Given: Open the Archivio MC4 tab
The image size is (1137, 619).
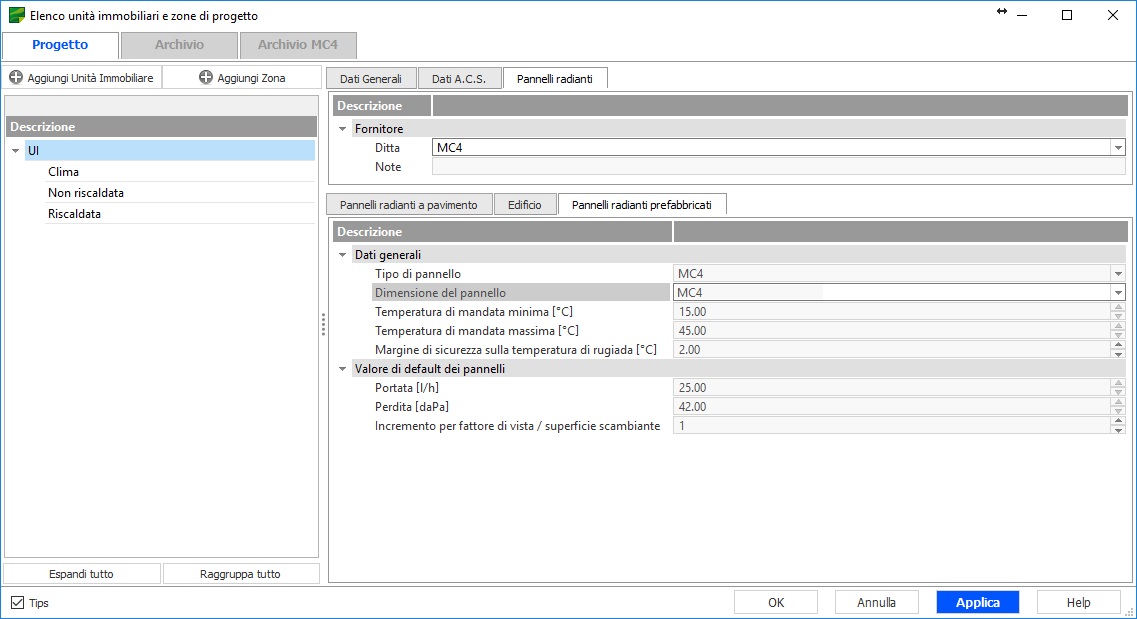Looking at the screenshot, I should tap(298, 45).
